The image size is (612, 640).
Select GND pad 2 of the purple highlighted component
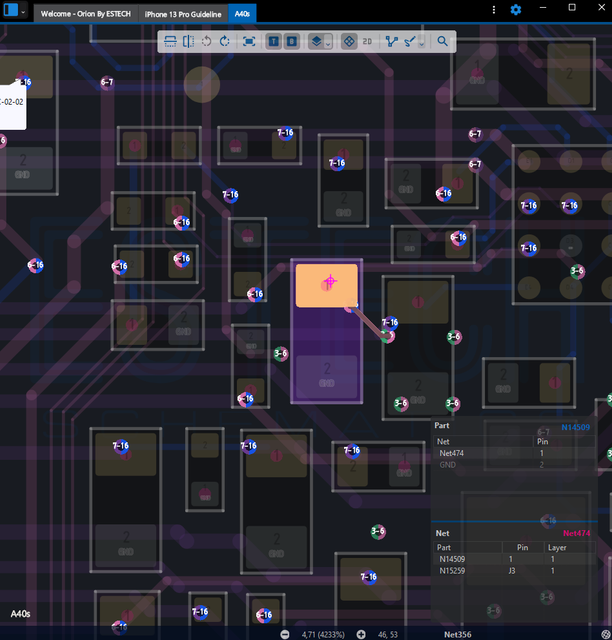[x=327, y=376]
